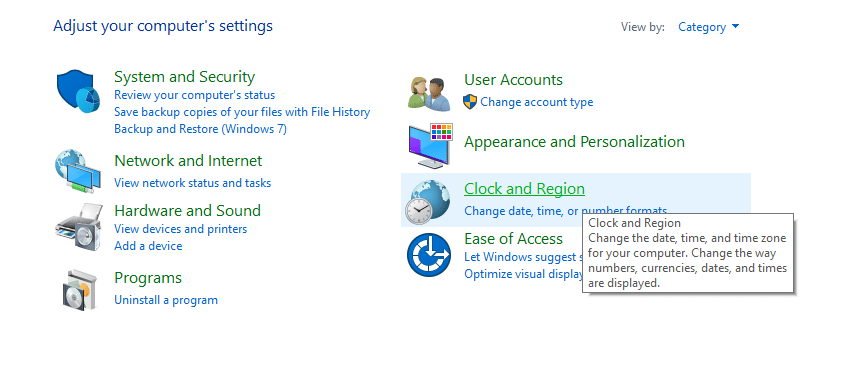Open the Clock and Region globe clock icon
Screen dimensions: 845x390
[428, 202]
